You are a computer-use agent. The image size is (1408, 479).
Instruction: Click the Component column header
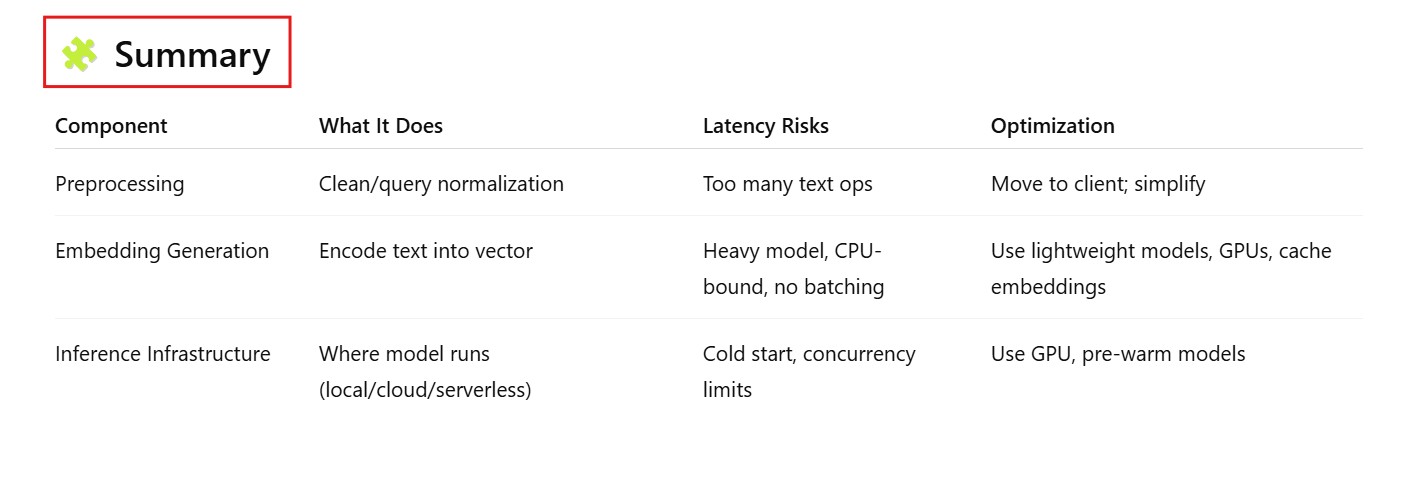pos(111,126)
